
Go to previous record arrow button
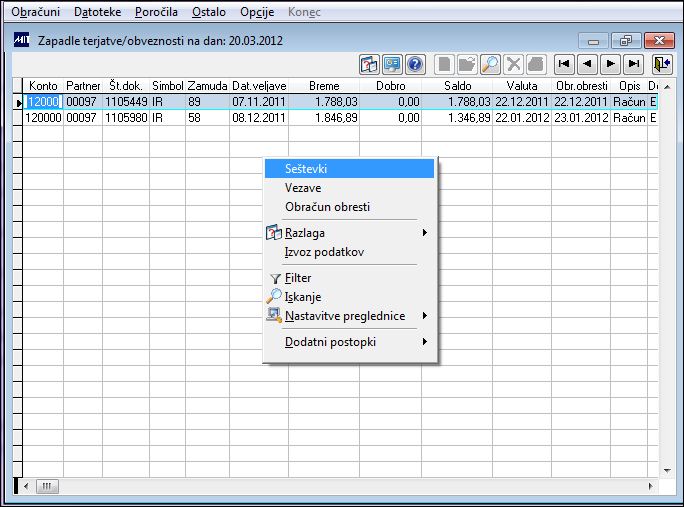(x=587, y=65)
